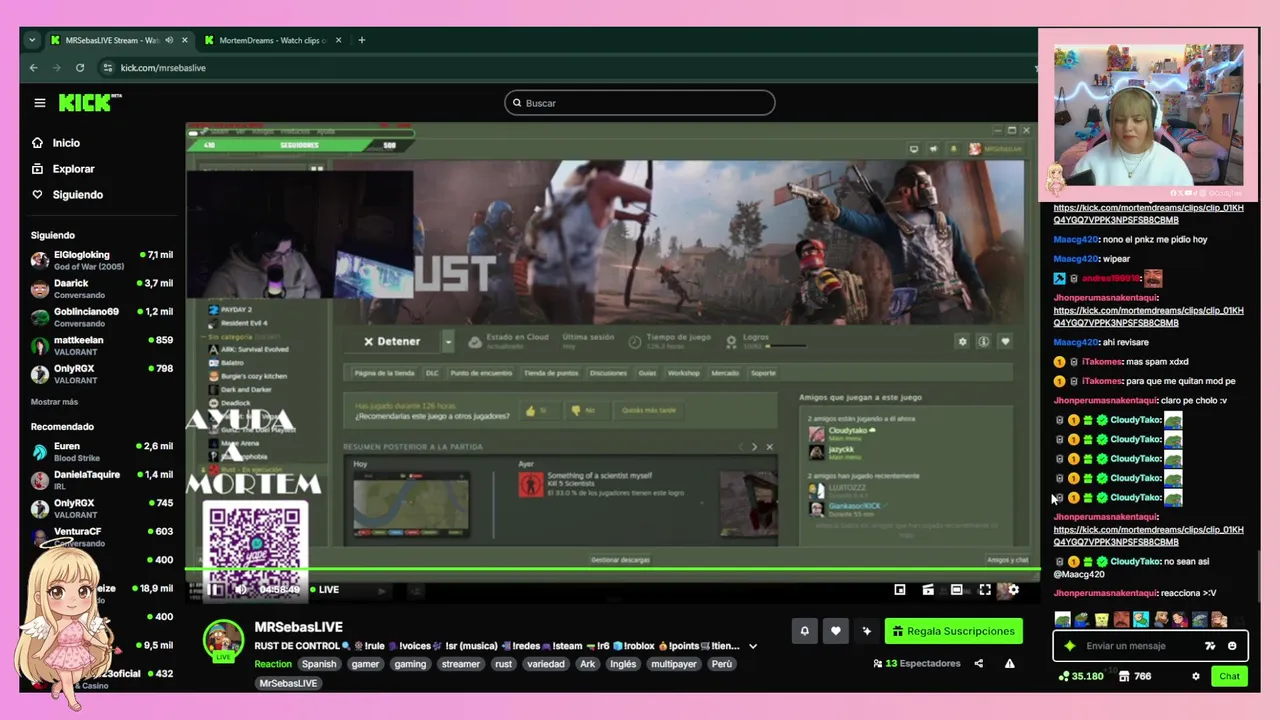Select the Perú tag
This screenshot has width=1280, height=720.
coord(721,664)
